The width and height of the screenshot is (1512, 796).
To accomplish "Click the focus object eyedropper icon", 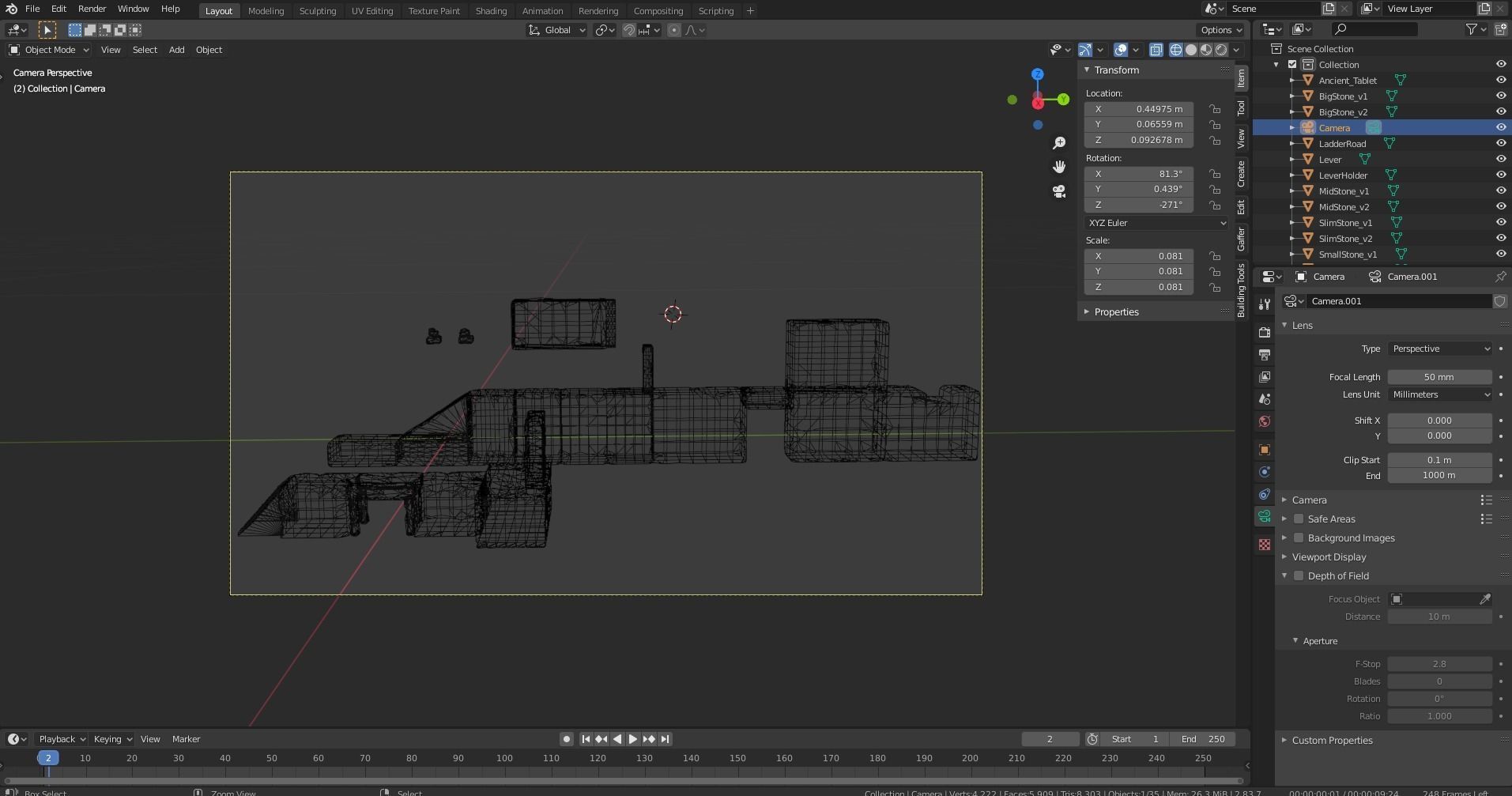I will point(1485,599).
